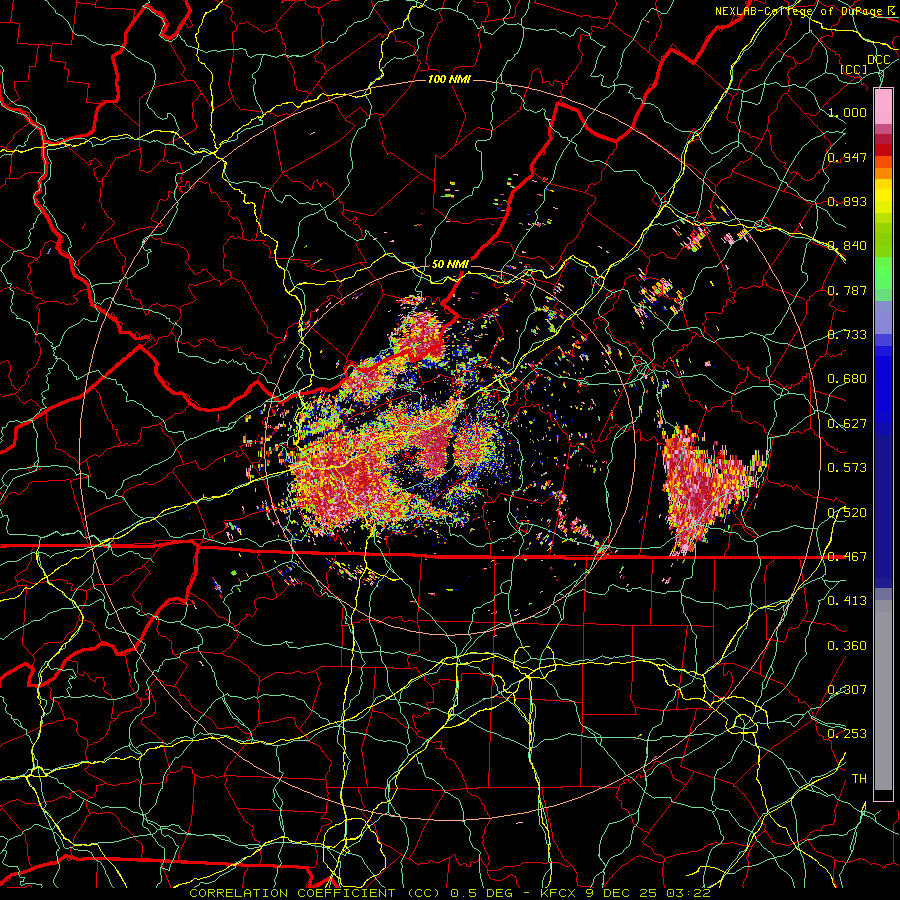900x900 pixels.
Task: Click the 9 DEC 25 date in the caption
Action: click(x=623, y=893)
